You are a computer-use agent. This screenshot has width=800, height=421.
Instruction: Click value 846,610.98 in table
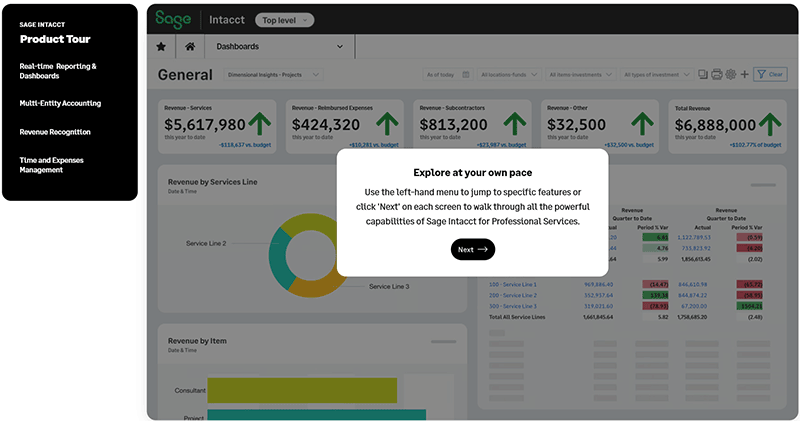tap(692, 284)
